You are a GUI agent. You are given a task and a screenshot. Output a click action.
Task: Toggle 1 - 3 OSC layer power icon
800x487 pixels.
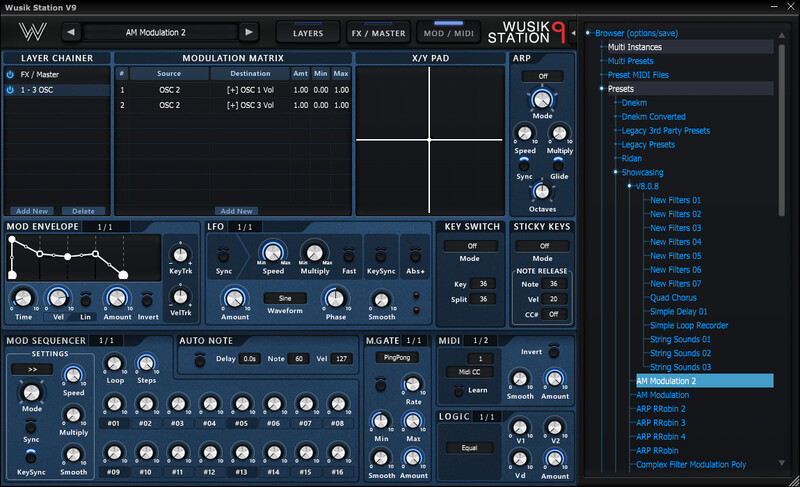coord(10,90)
